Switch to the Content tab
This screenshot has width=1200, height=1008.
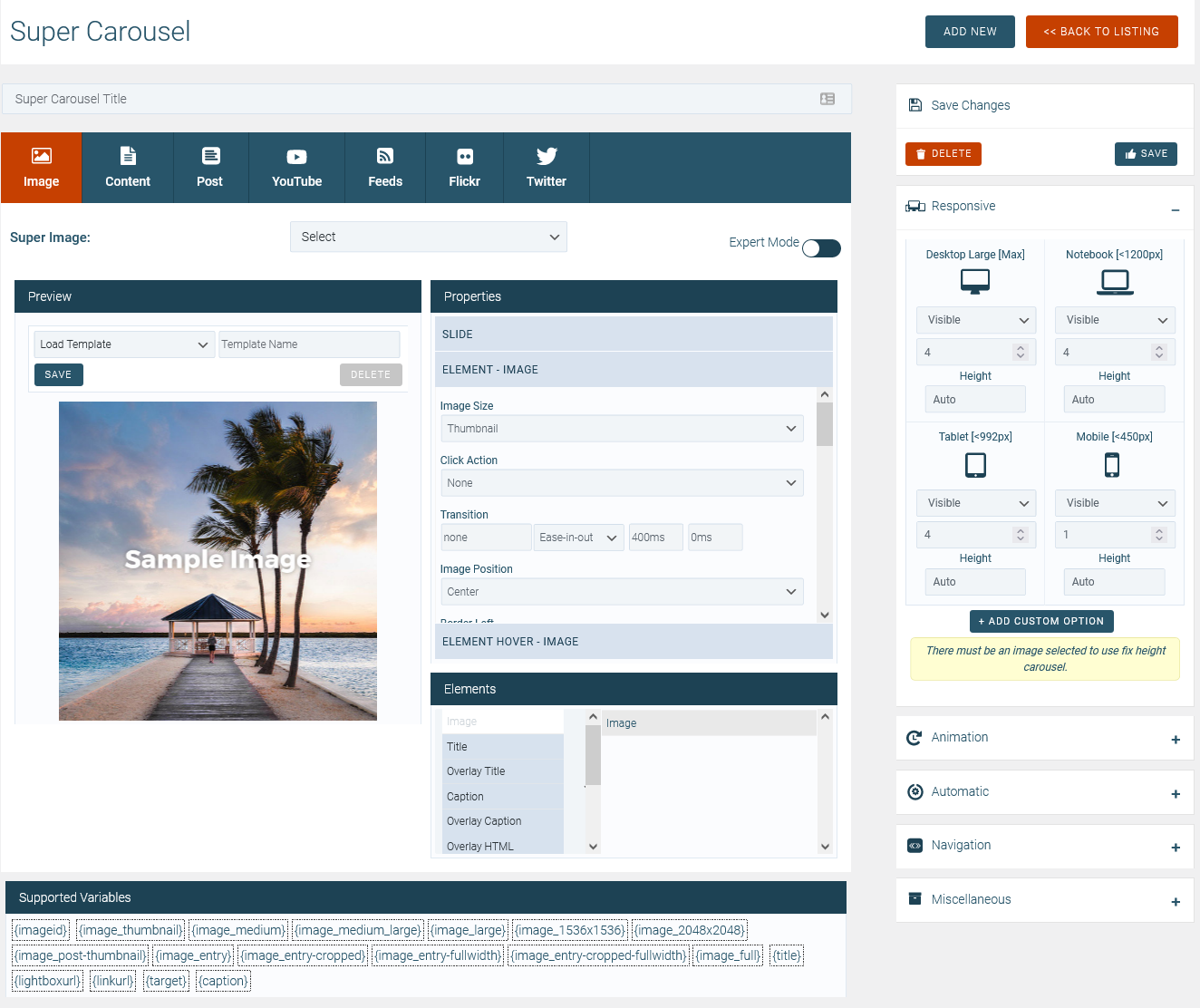pos(128,168)
